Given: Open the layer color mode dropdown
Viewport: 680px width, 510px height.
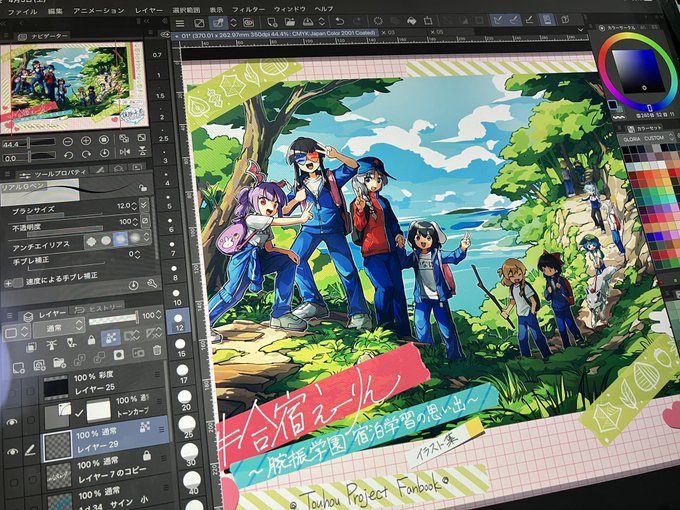Looking at the screenshot, I should 16,333.
